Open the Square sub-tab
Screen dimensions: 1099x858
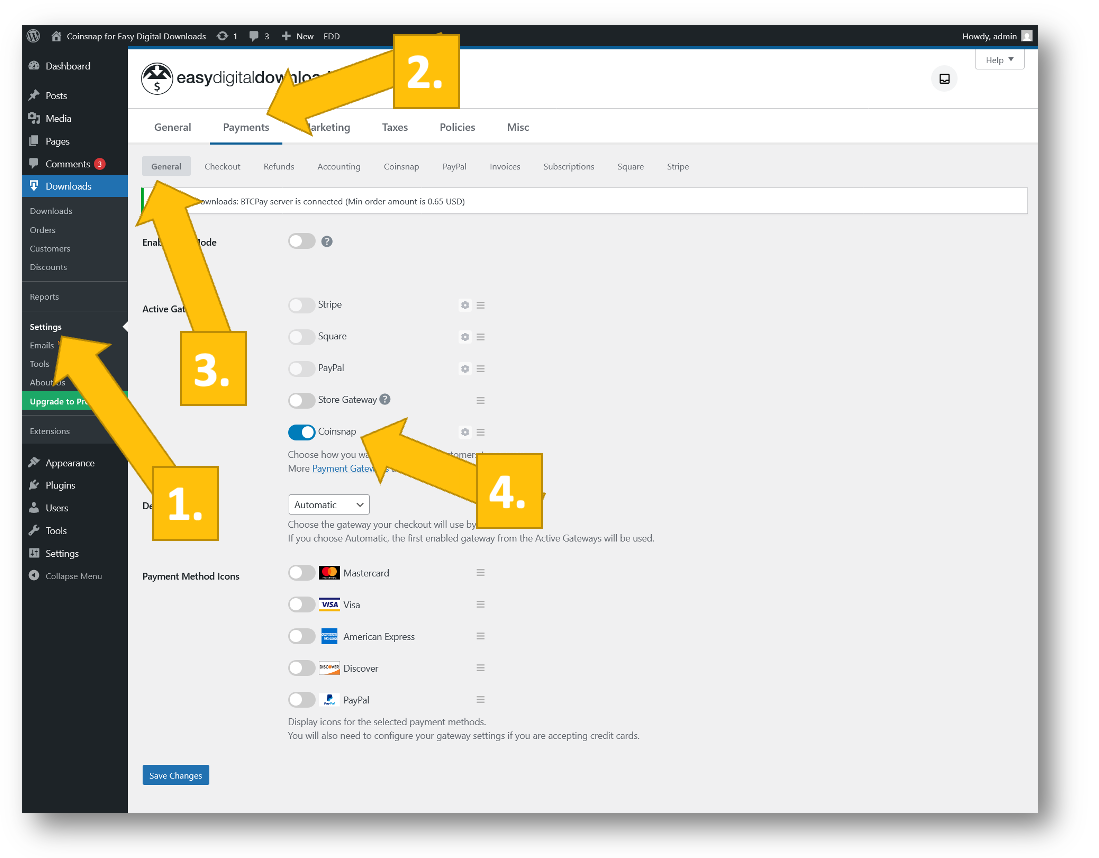(630, 166)
